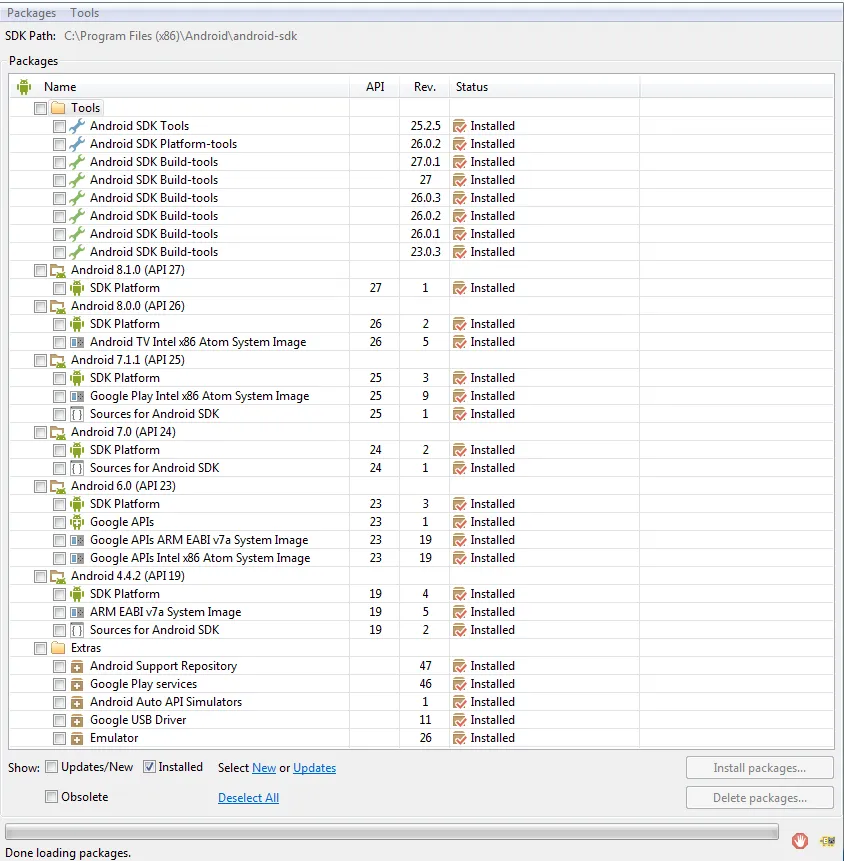The height and width of the screenshot is (861, 844).
Task: Click the system image icon for Android TV Intel x86
Action: [x=77, y=342]
